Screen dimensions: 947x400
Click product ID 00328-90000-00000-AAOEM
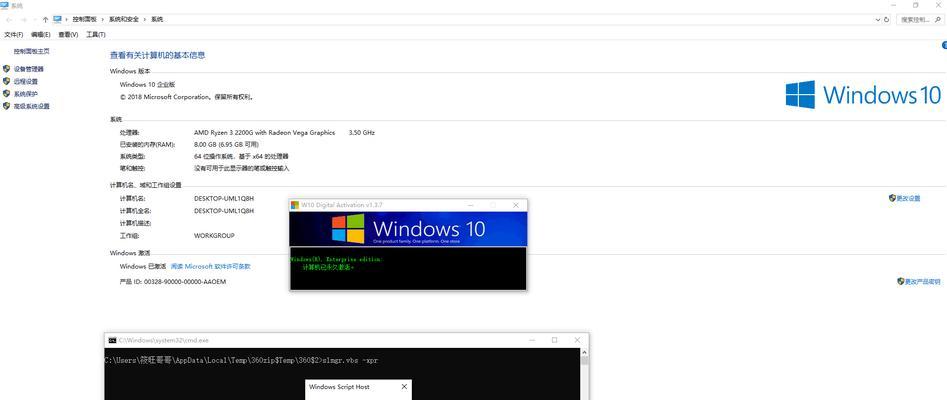pyautogui.click(x=184, y=282)
